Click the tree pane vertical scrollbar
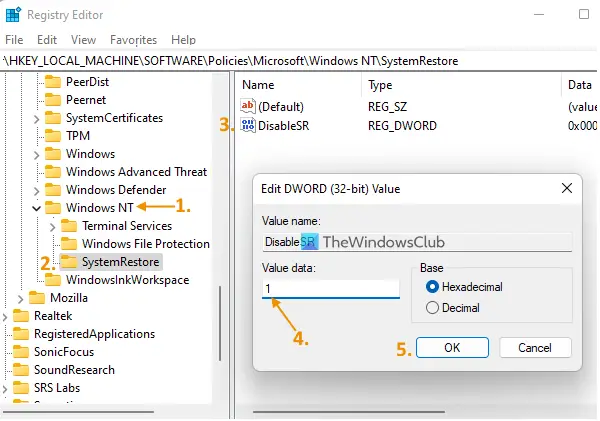The width and height of the screenshot is (600, 421). point(220,323)
